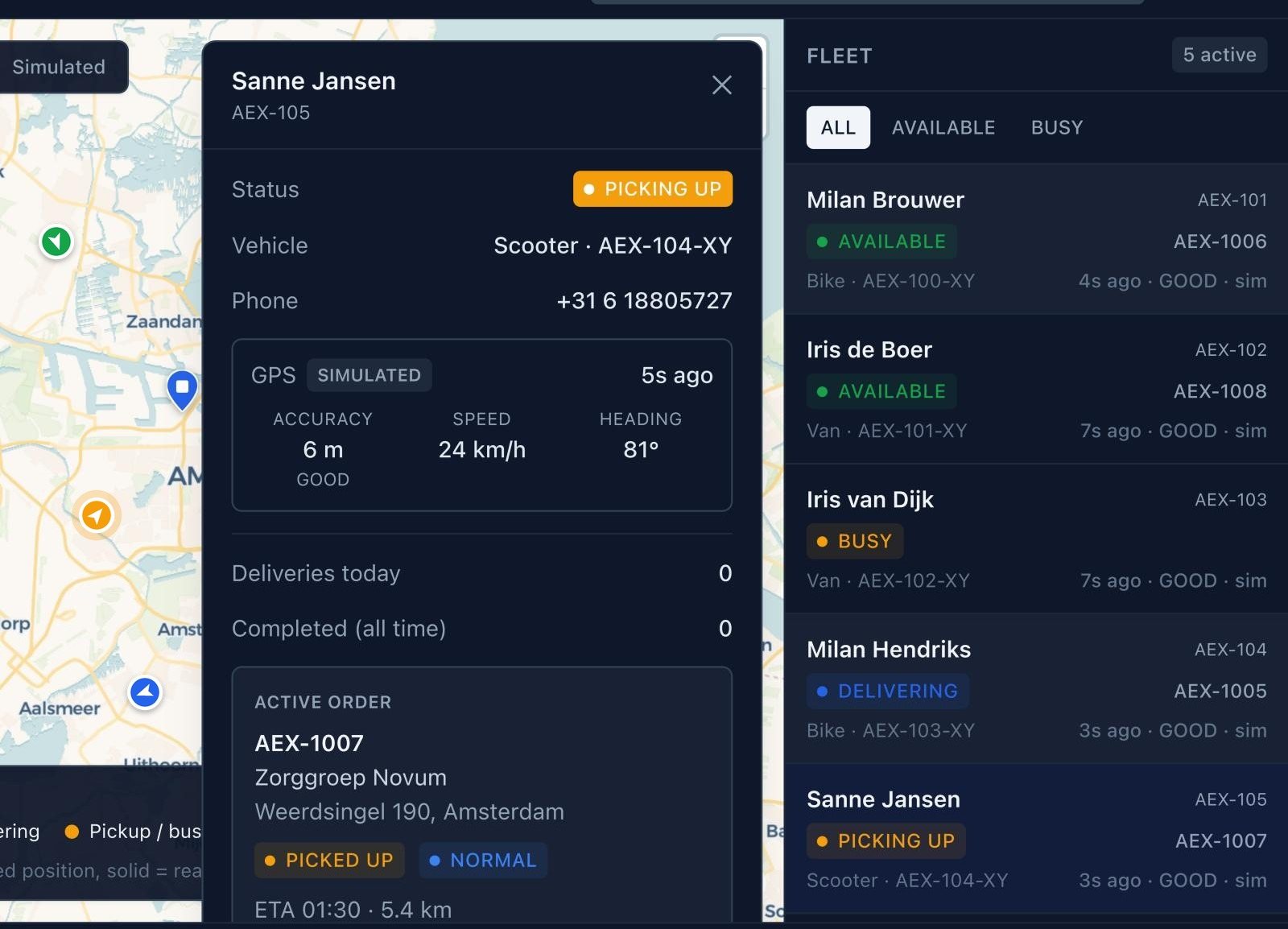Close the Sanne Jansen detail panel

point(721,85)
